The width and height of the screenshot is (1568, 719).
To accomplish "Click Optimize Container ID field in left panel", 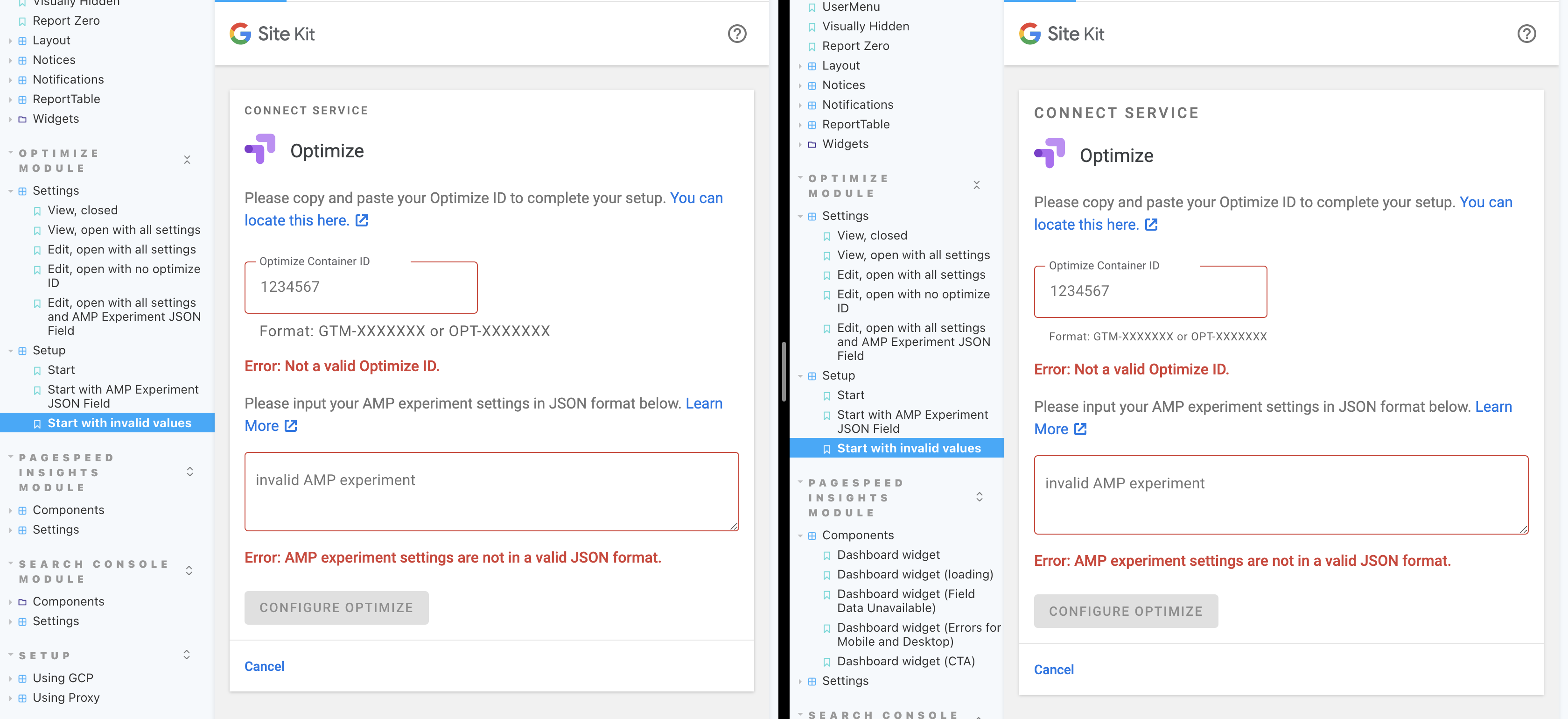I will tap(361, 287).
